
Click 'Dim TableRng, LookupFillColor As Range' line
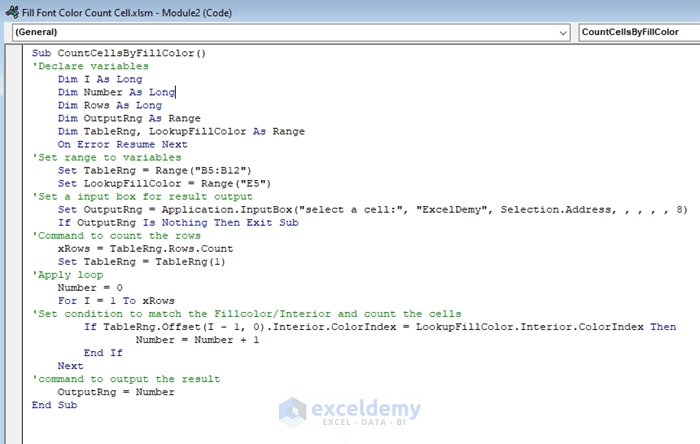pyautogui.click(x=181, y=131)
